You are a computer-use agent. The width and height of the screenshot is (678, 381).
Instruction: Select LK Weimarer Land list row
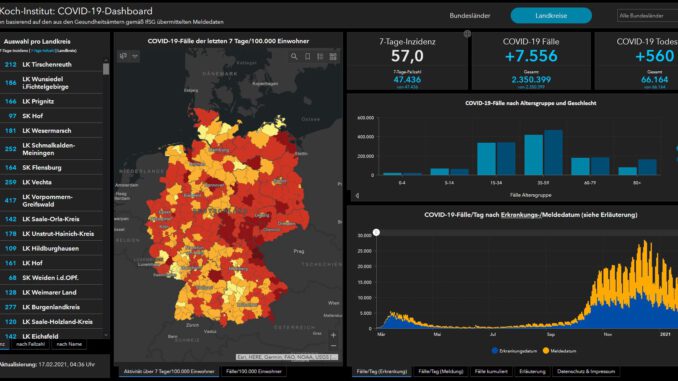tap(51, 292)
